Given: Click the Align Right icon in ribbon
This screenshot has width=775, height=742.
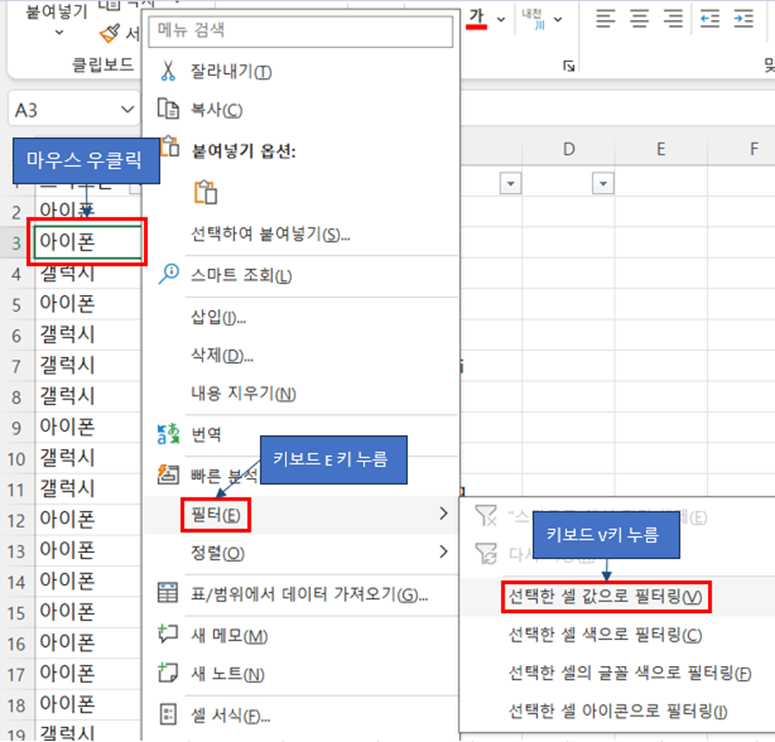Looking at the screenshot, I should 673,19.
